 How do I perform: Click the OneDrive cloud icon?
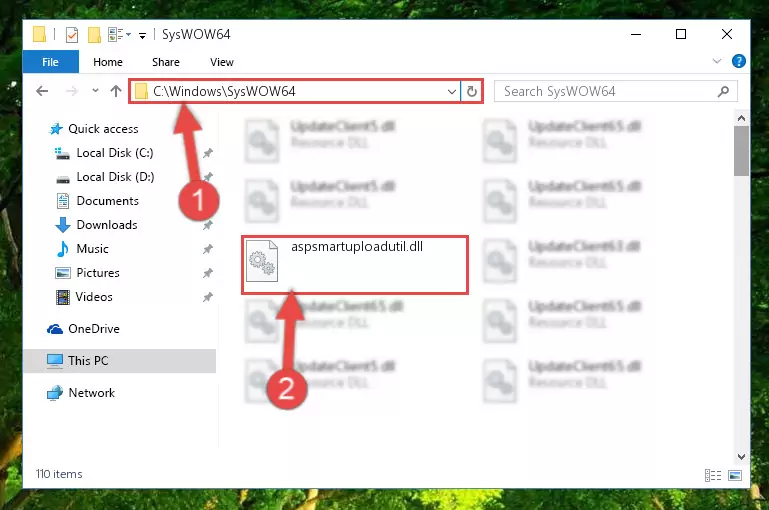(x=54, y=329)
